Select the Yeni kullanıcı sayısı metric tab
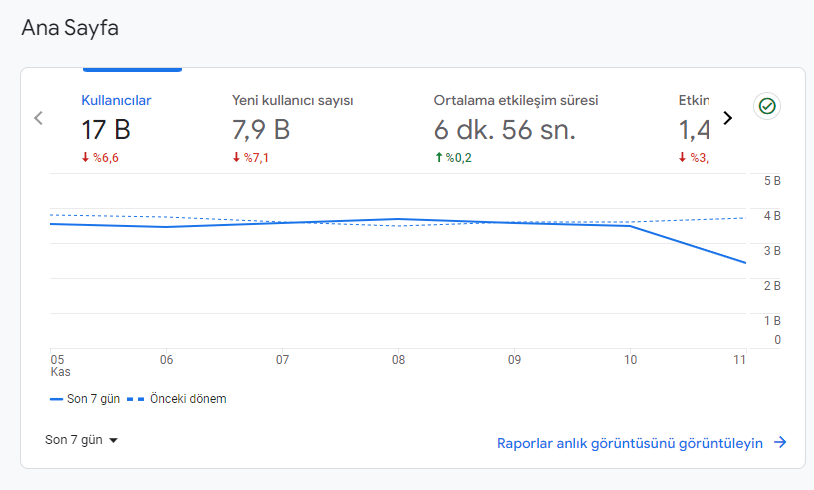 click(292, 101)
